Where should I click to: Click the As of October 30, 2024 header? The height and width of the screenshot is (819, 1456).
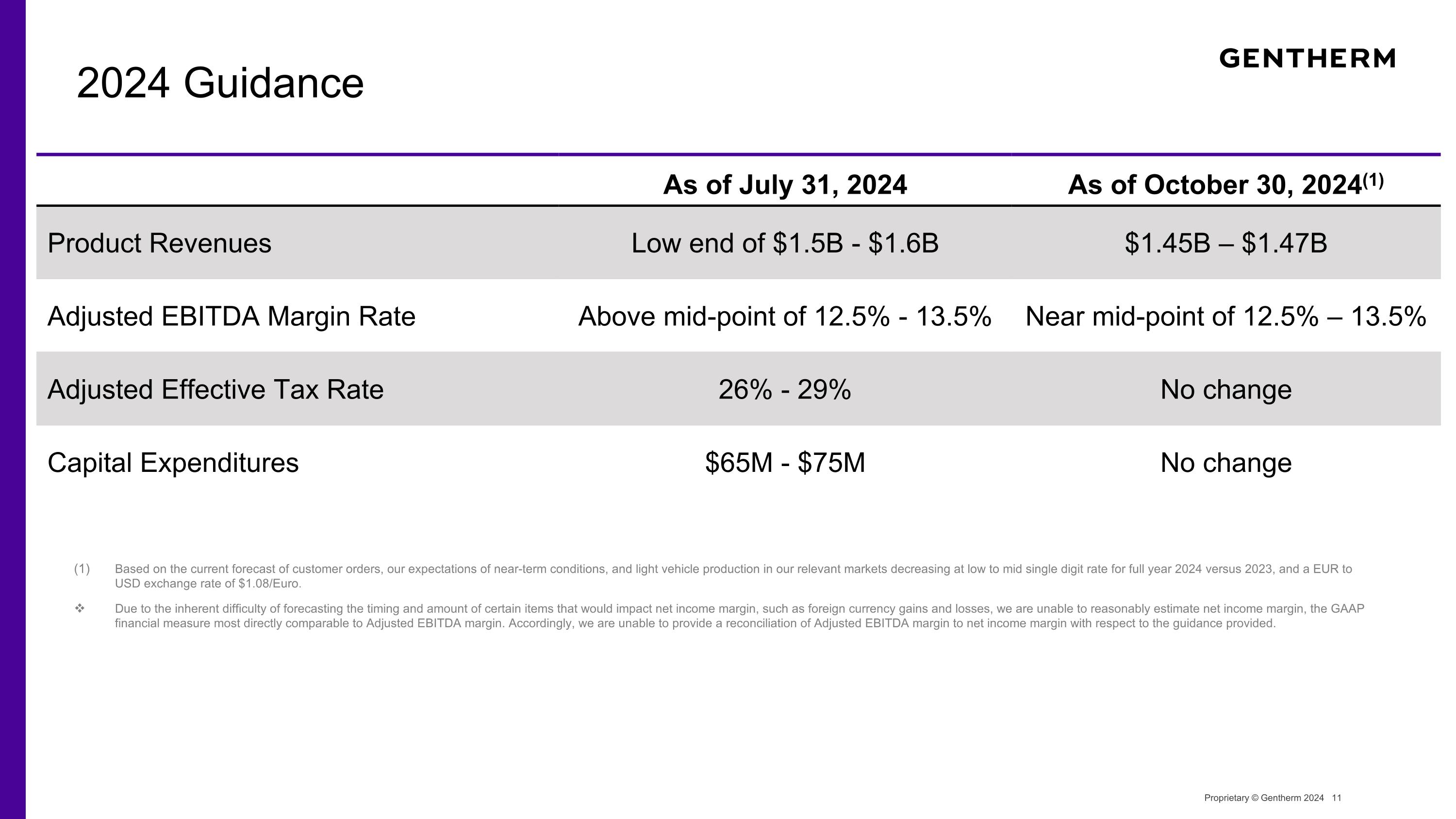click(x=1226, y=184)
